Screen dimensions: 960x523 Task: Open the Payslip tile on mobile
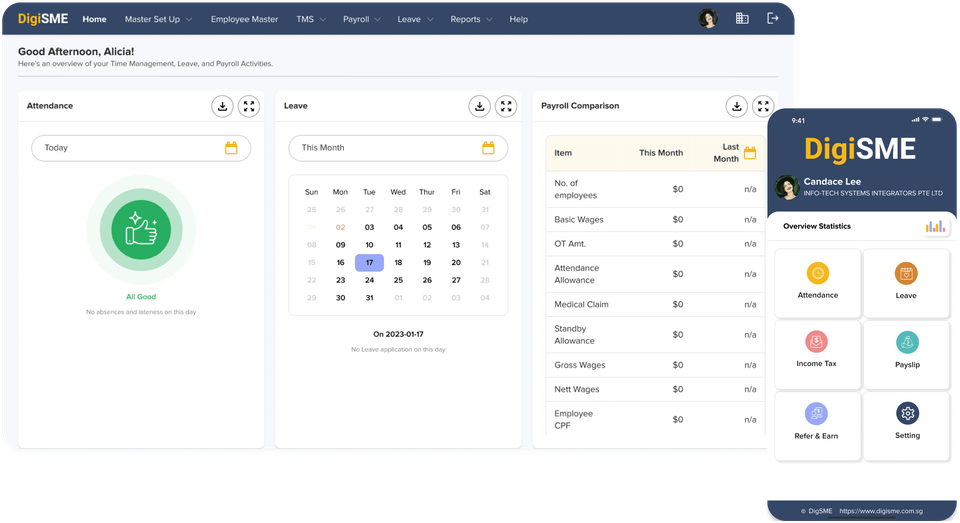click(906, 349)
